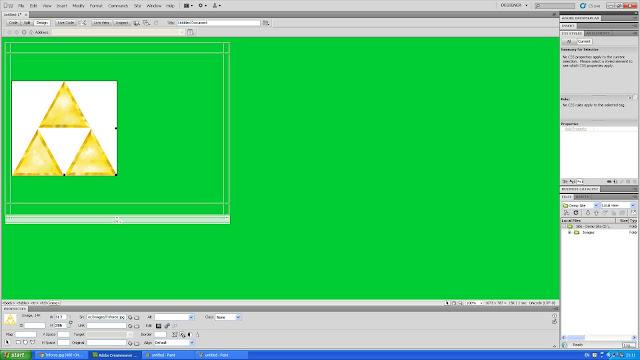Open the Layout menu icon in the application bar

188,6
